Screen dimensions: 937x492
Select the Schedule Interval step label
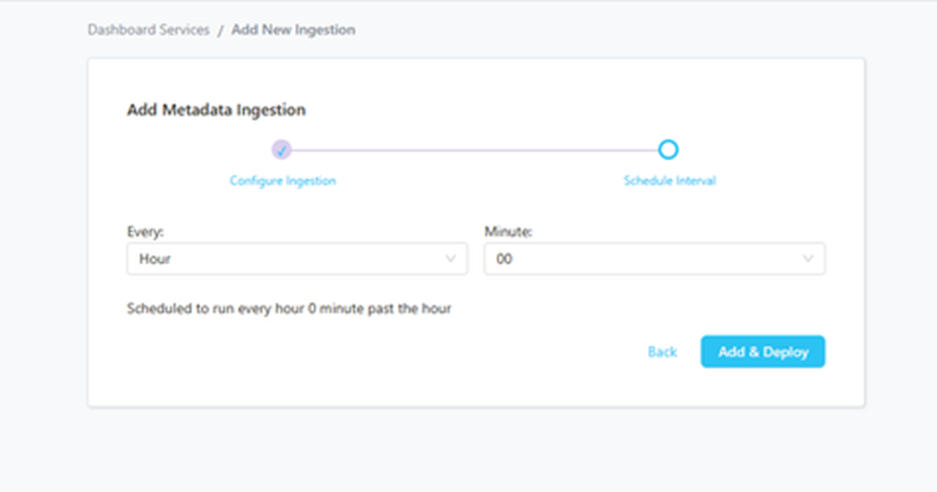point(670,181)
